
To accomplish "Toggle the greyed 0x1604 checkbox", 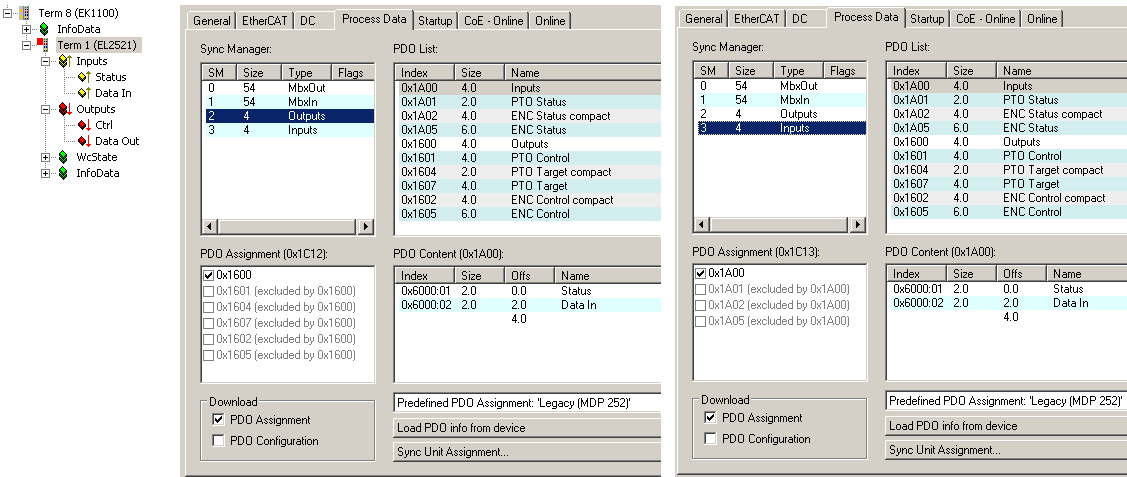I will [208, 307].
